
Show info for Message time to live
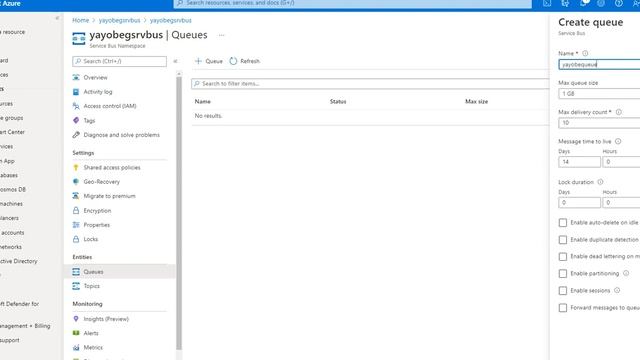(618, 141)
